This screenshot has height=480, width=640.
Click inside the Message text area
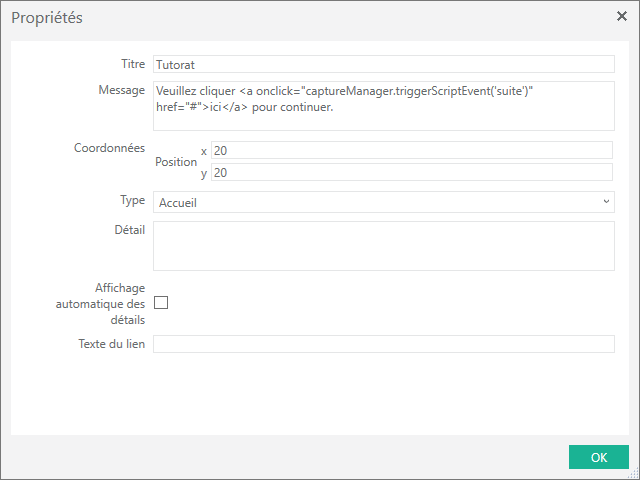click(383, 106)
